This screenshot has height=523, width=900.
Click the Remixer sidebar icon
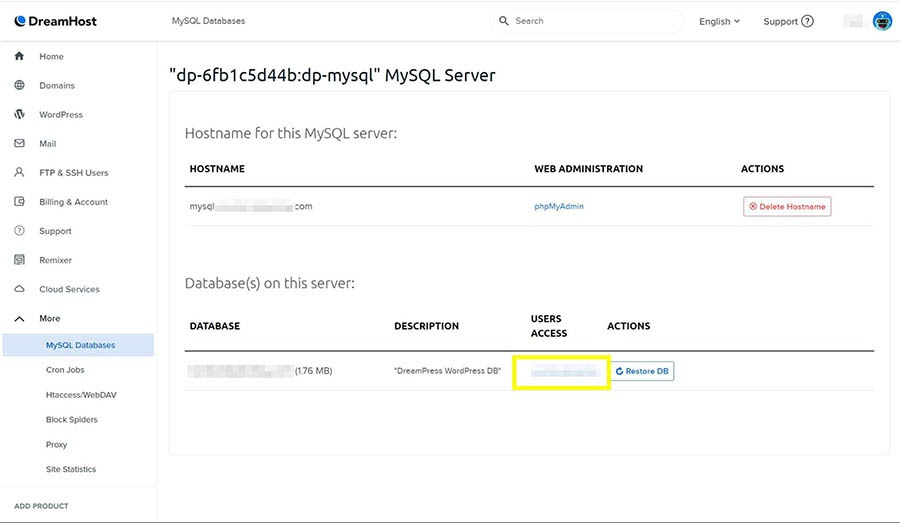[19, 260]
